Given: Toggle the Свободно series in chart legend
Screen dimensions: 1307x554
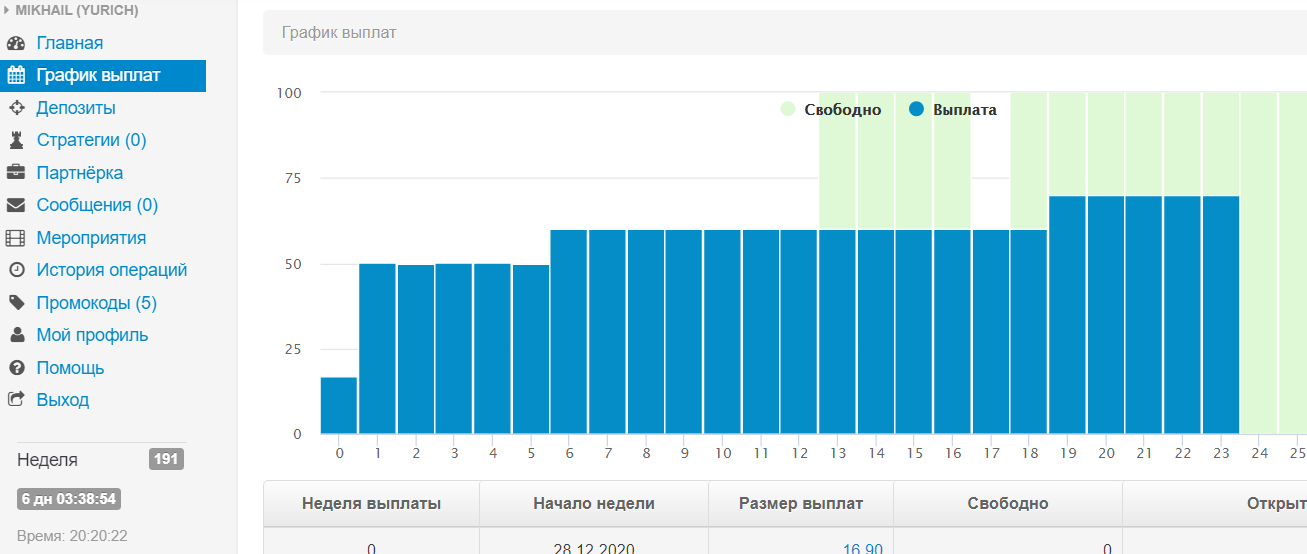Looking at the screenshot, I should [831, 110].
